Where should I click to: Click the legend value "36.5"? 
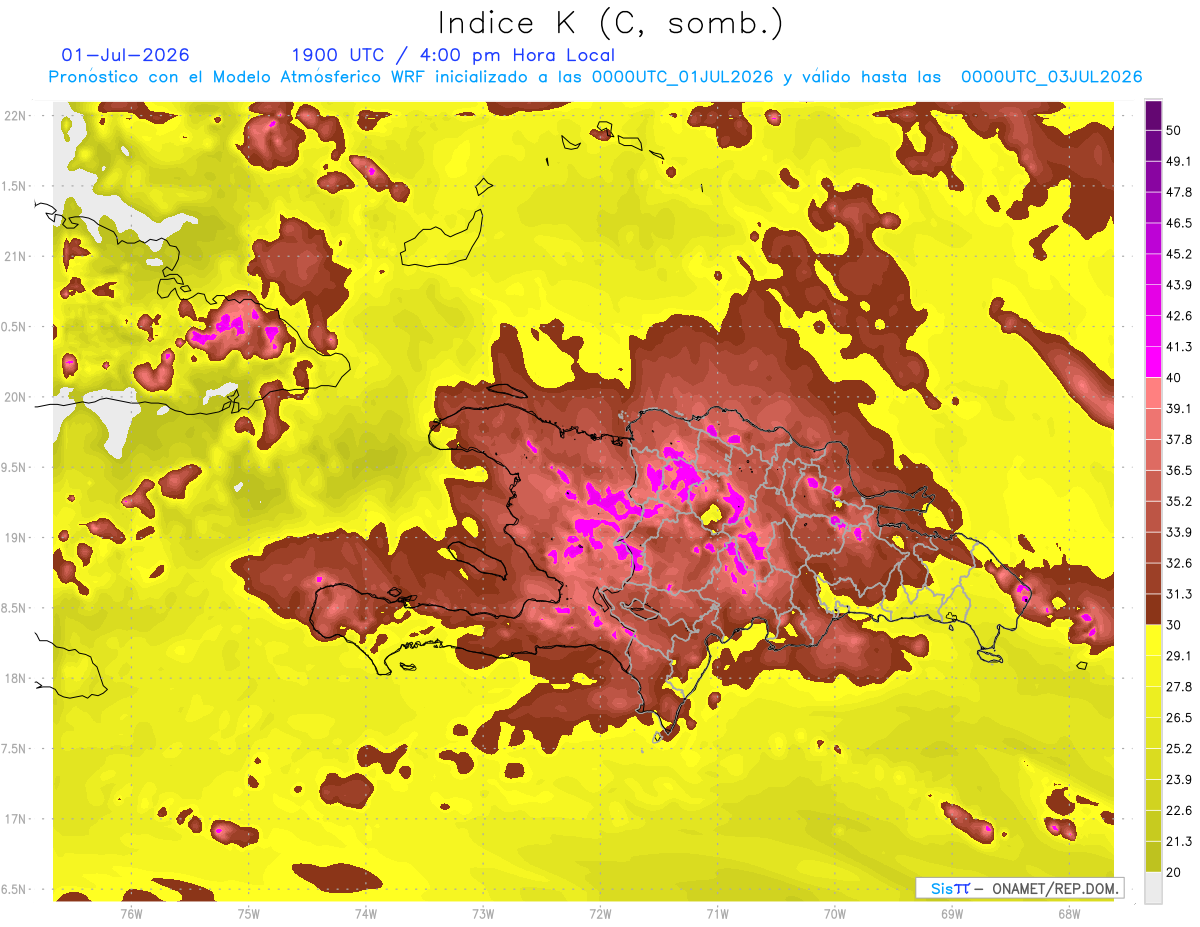click(1179, 470)
